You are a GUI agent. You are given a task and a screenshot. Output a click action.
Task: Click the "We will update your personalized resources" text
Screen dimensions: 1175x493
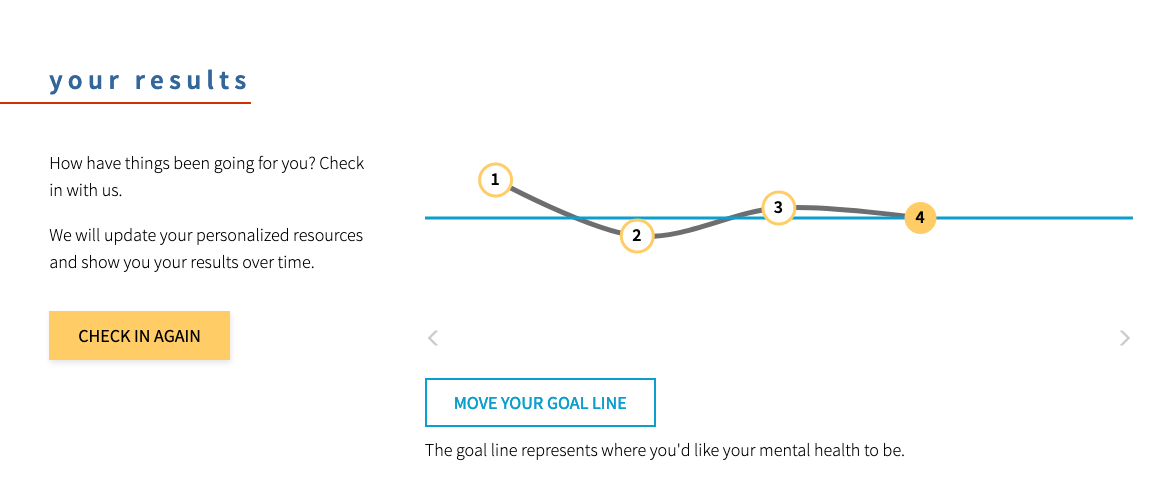[x=206, y=235]
